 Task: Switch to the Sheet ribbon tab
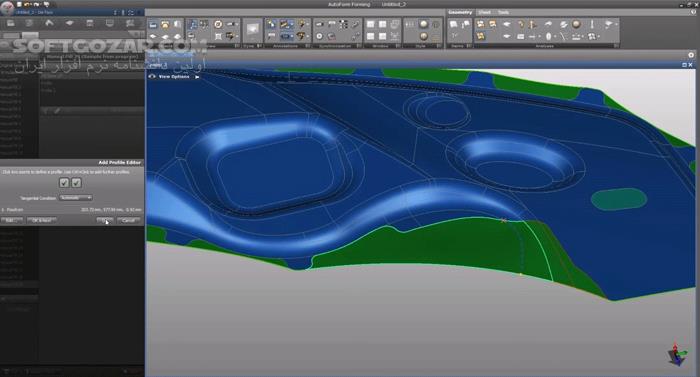[x=484, y=13]
